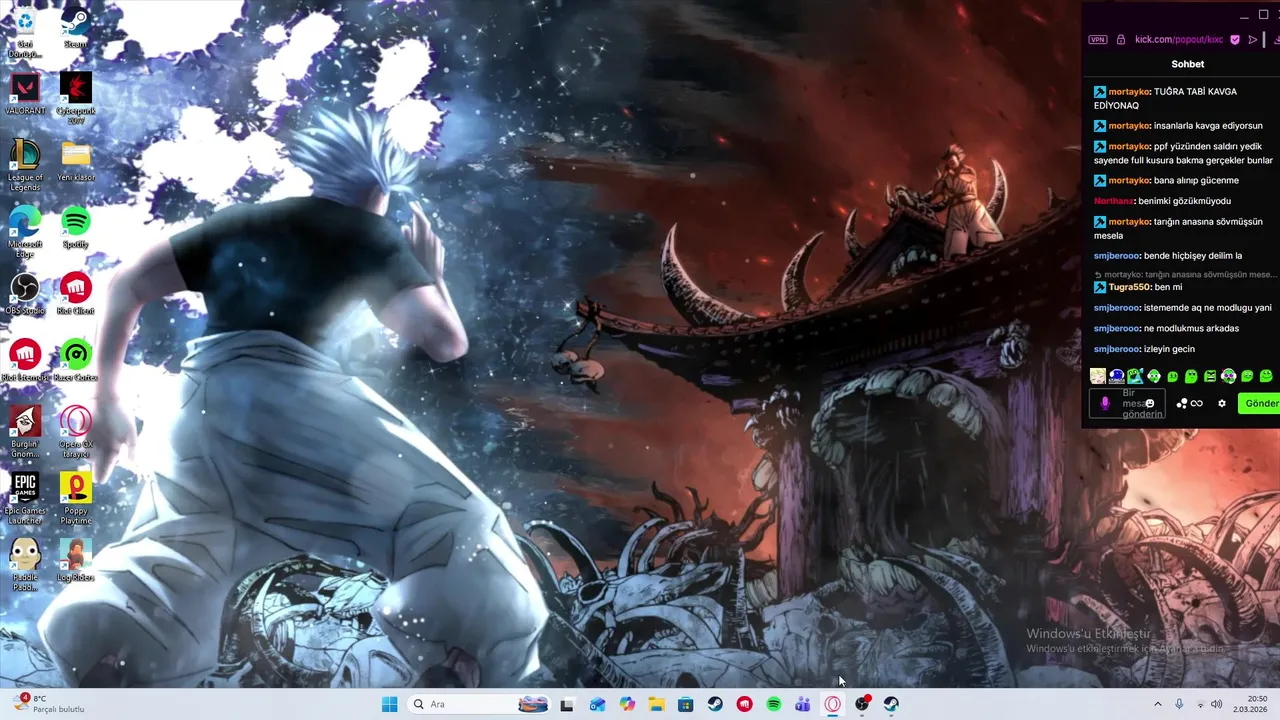Image resolution: width=1280 pixels, height=720 pixels.
Task: Select the Burglin' Gnomes desktop icon
Action: [x=25, y=432]
